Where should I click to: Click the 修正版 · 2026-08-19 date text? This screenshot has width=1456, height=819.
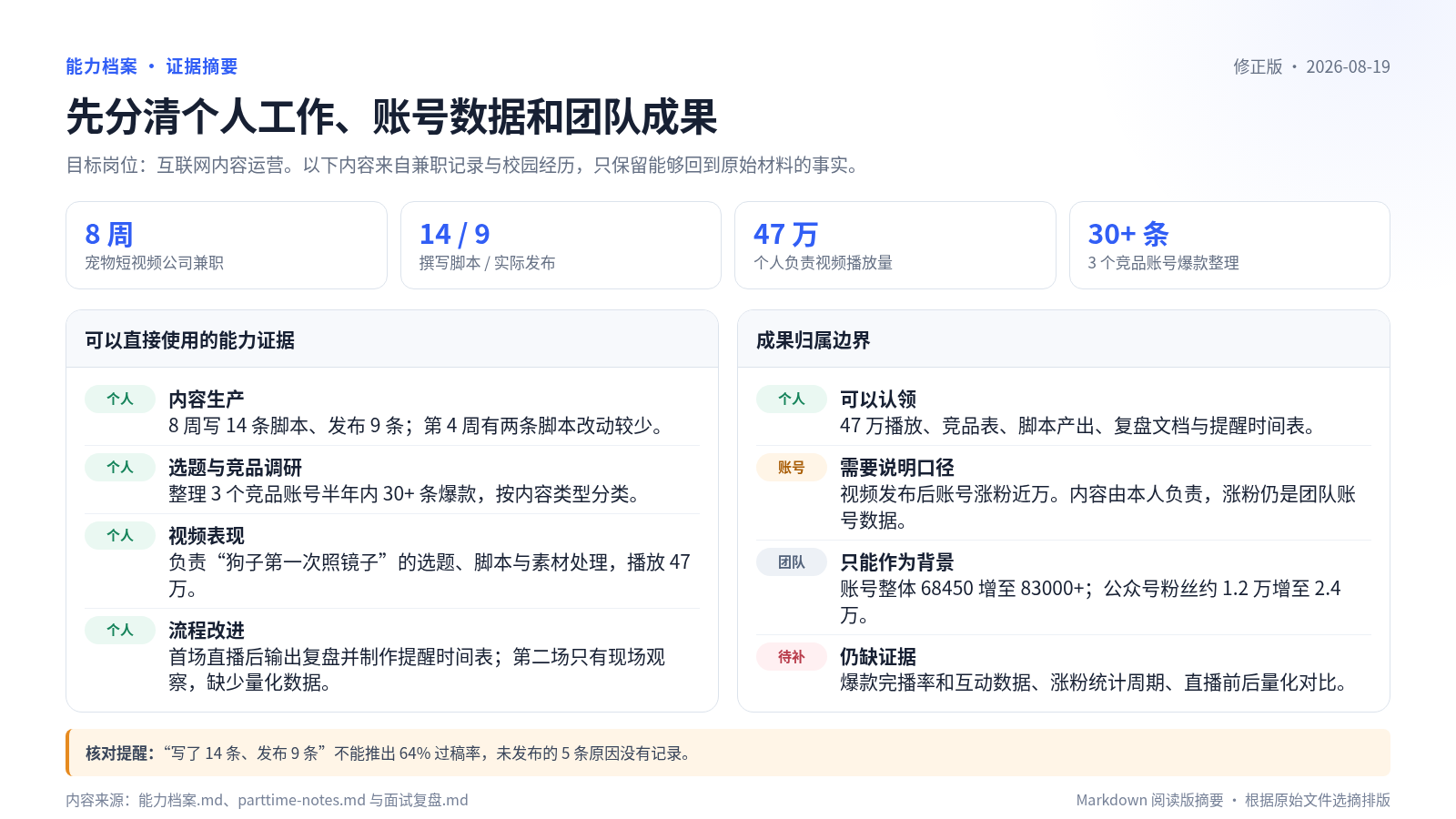tap(1311, 66)
